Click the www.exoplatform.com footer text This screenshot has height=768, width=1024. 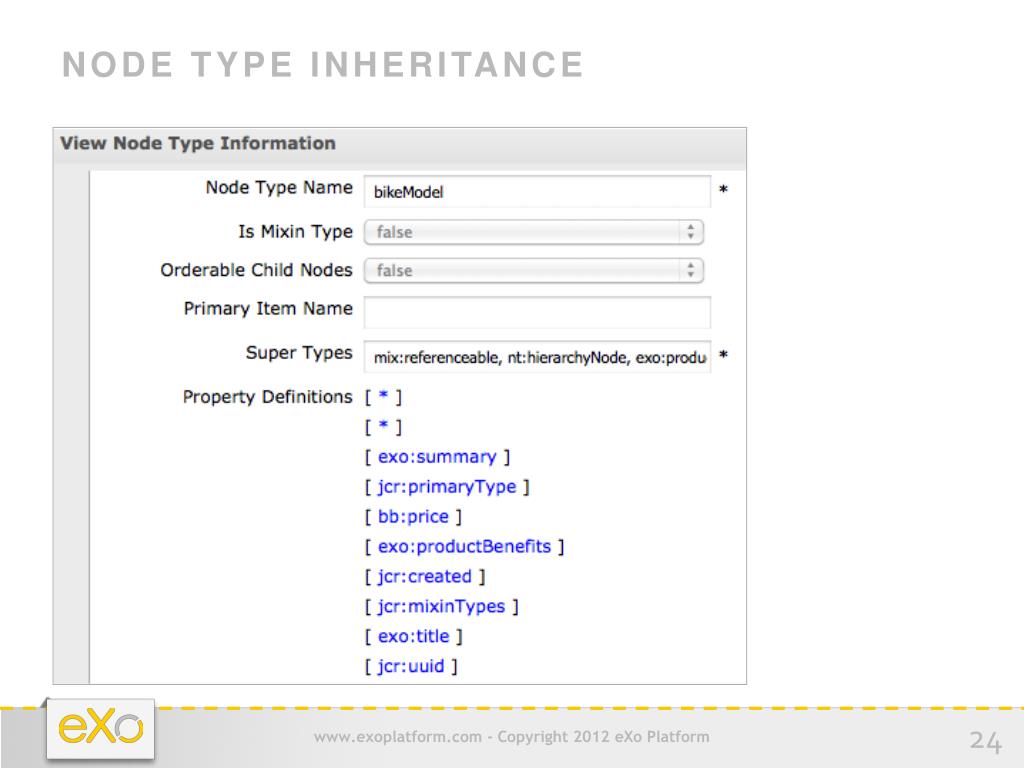pos(397,737)
